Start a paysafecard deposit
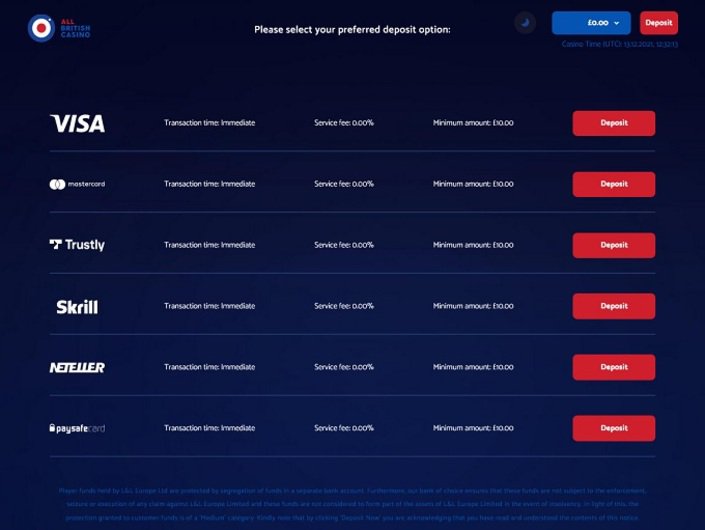Screen dimensions: 705x530 (613, 428)
